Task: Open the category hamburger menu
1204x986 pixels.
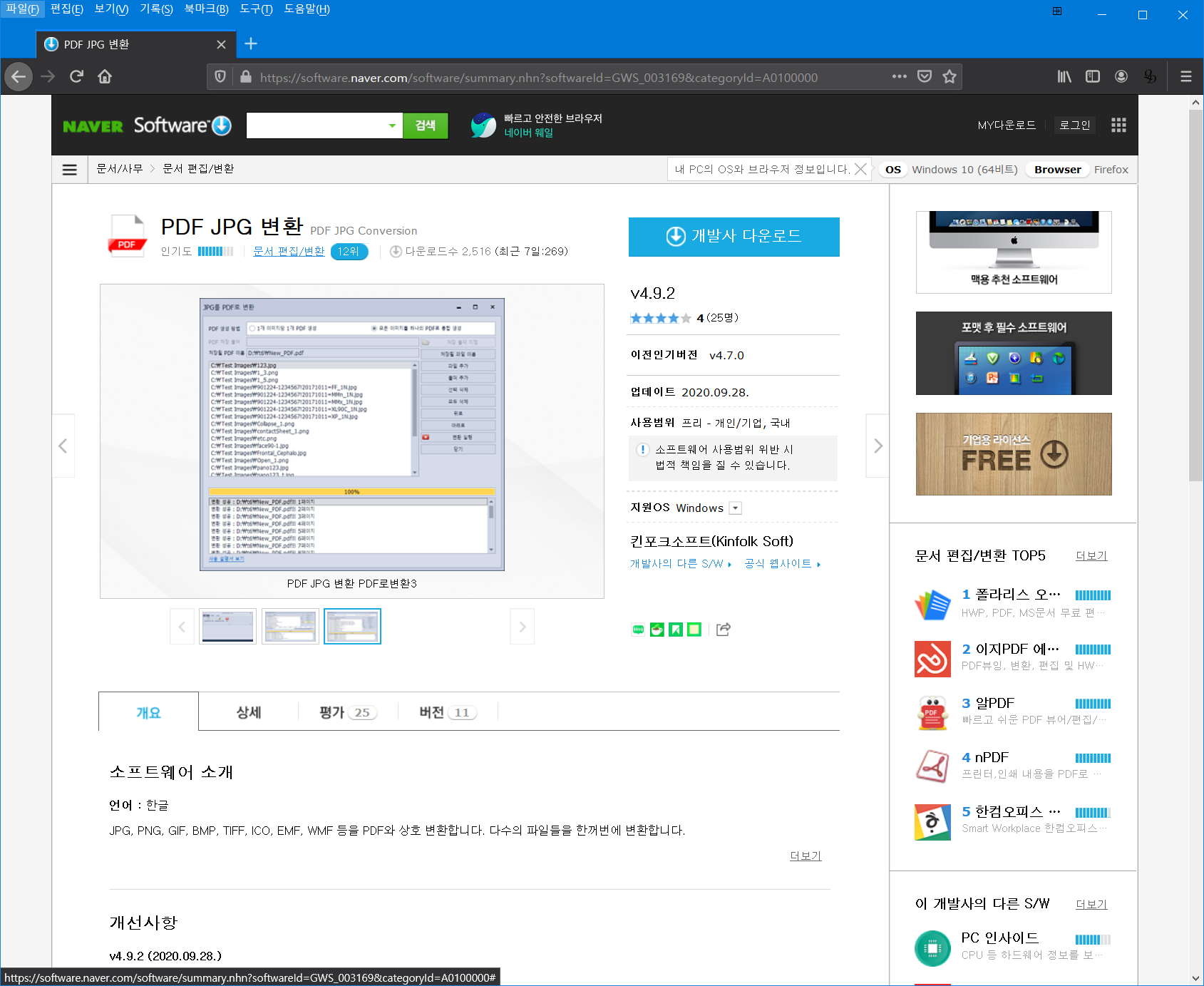Action: click(x=70, y=170)
